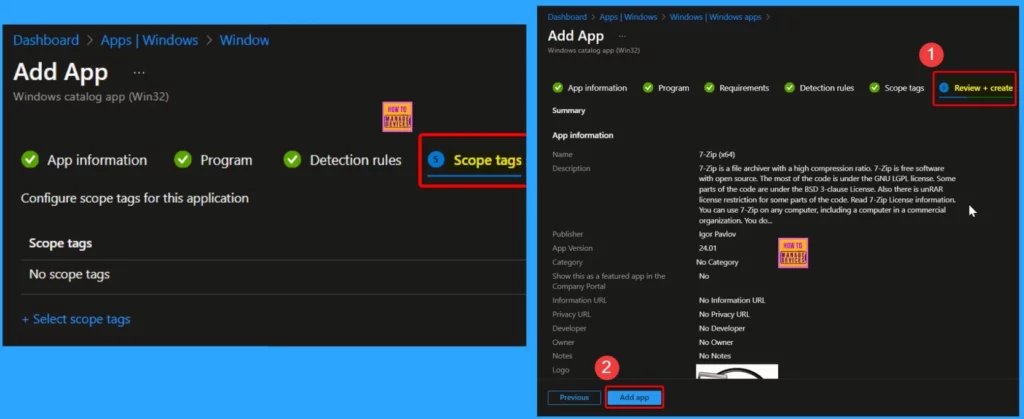Select the app version value '24.01'
The width and height of the screenshot is (1024, 419).
708,249
